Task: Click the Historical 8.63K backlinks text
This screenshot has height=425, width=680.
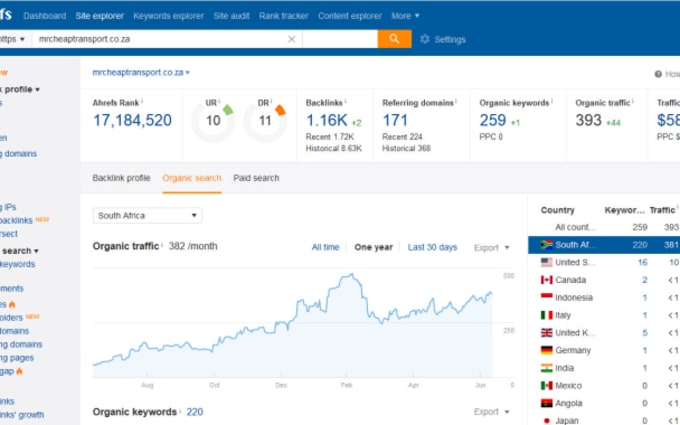Action: pos(333,148)
